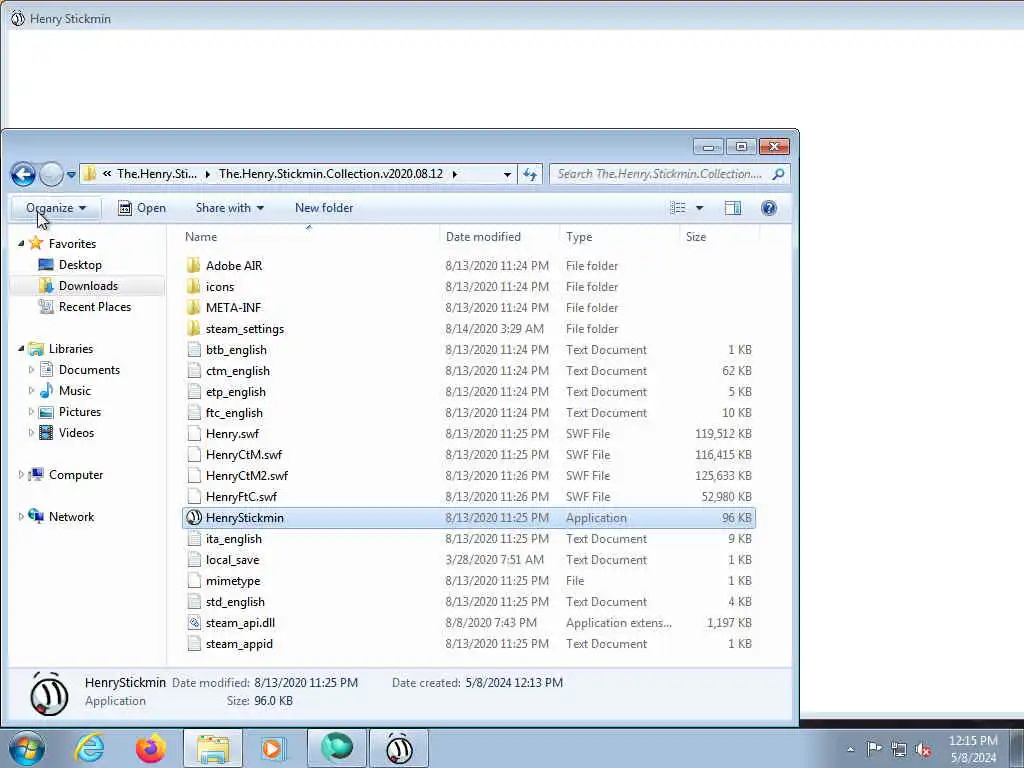
Task: Select the Adobe AIR folder icon
Action: 193,265
